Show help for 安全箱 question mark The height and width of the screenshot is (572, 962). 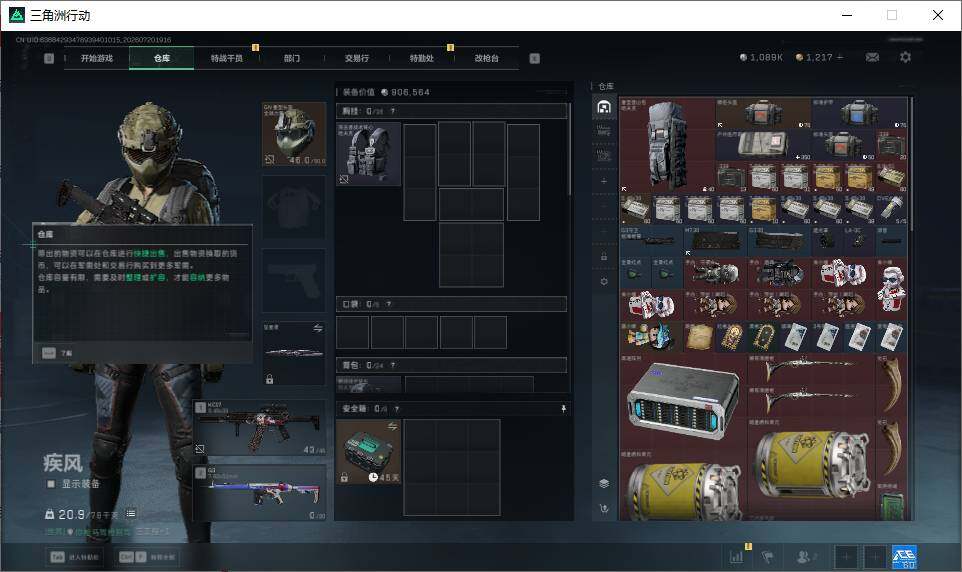(x=396, y=409)
